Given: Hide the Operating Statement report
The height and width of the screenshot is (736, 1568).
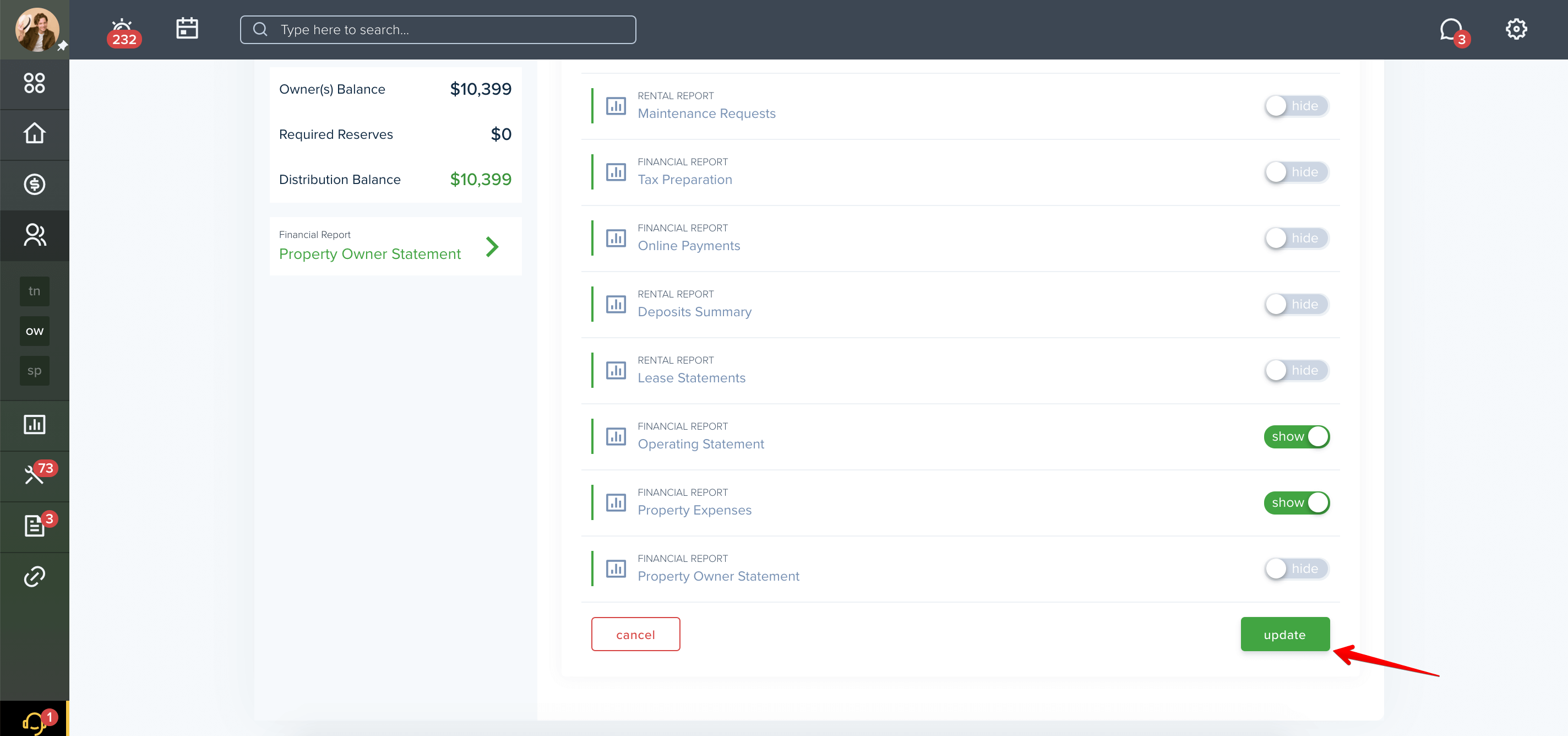Looking at the screenshot, I should pos(1297,436).
